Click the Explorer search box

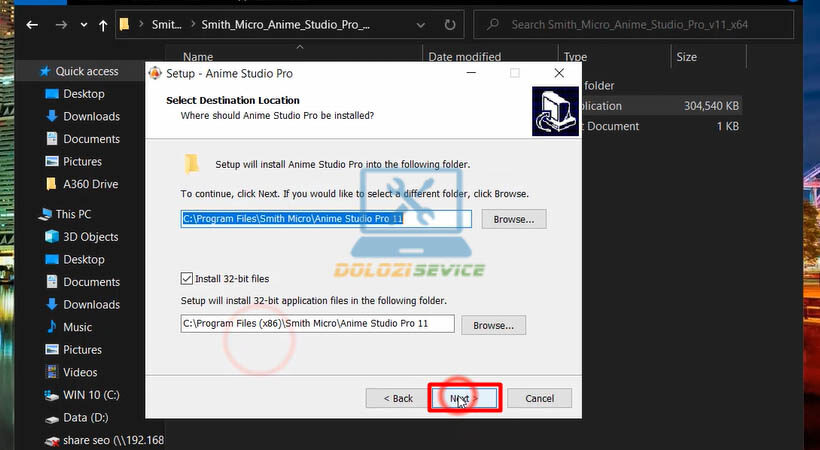[x=633, y=25]
